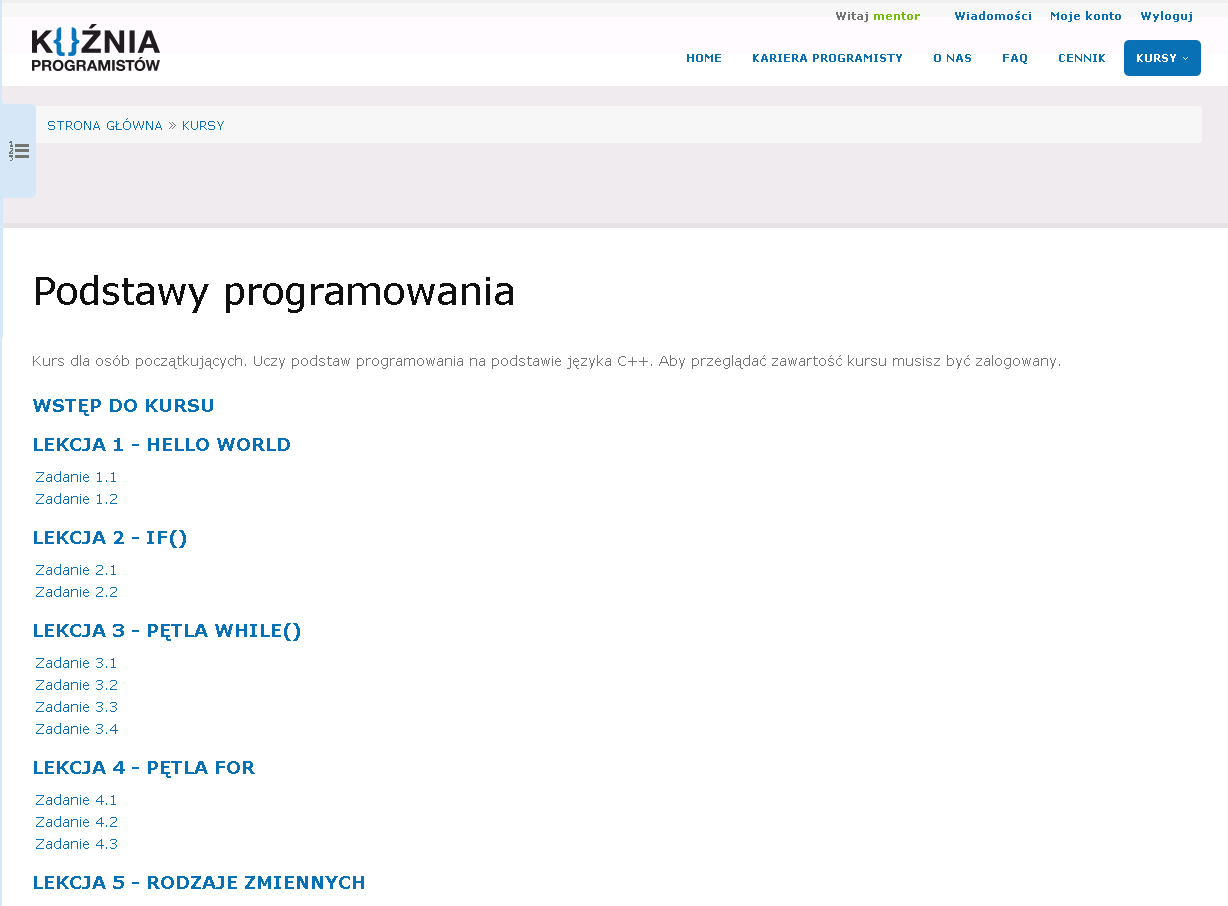Open the O NAS menu item
Image resolution: width=1228 pixels, height=906 pixels.
pos(952,58)
